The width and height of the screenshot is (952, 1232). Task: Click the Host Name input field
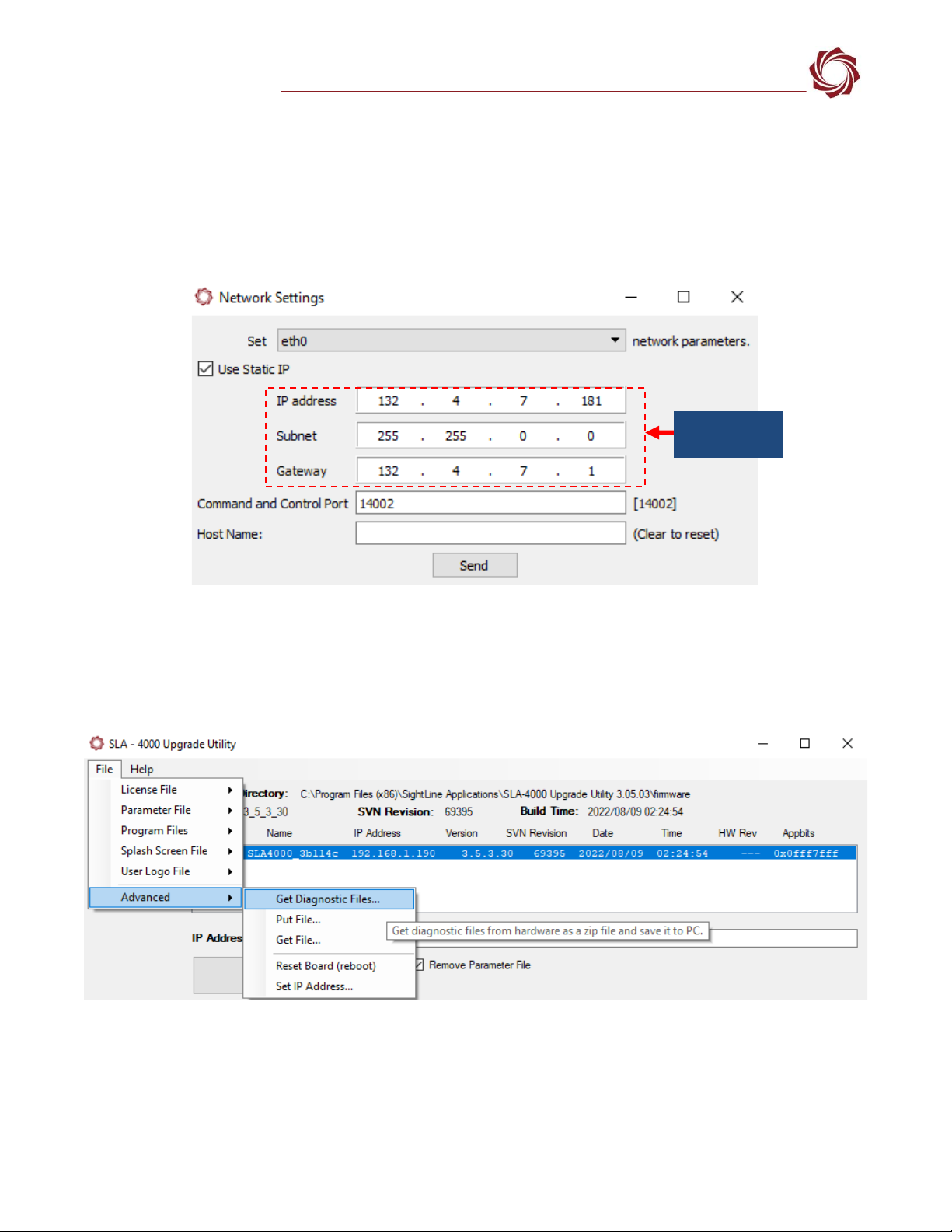[x=490, y=533]
